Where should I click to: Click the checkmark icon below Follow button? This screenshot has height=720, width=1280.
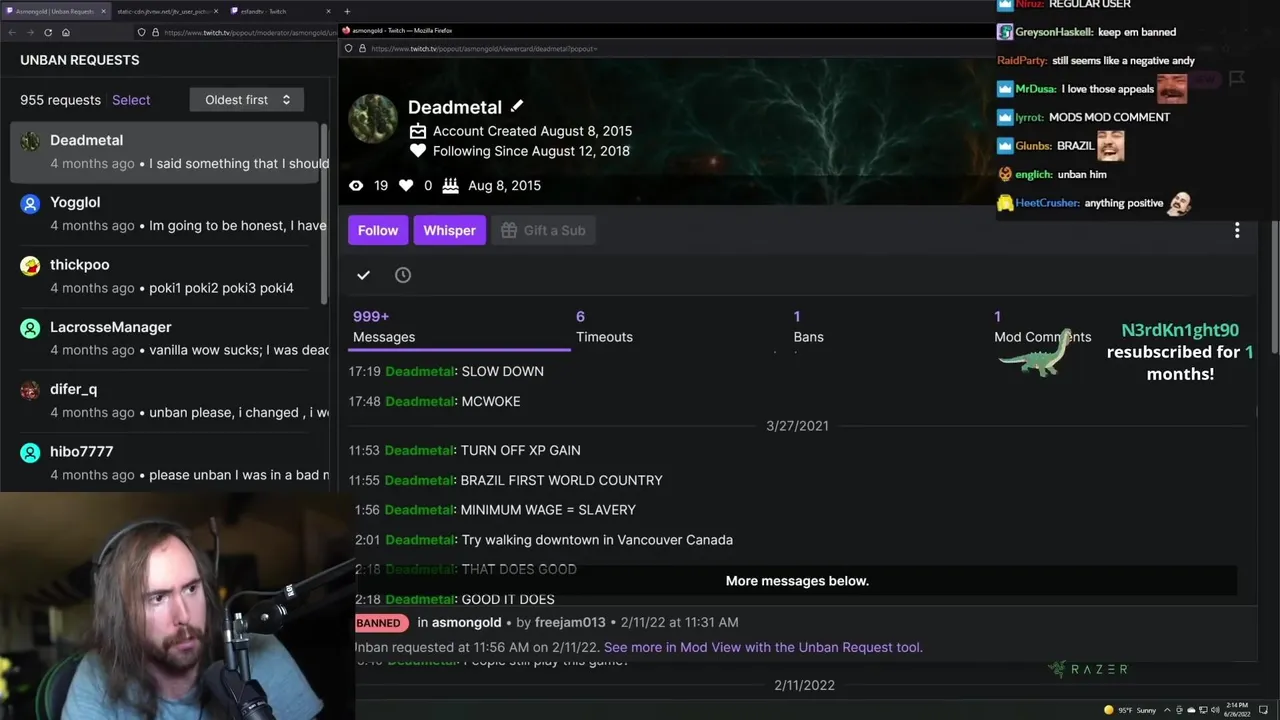click(x=363, y=275)
